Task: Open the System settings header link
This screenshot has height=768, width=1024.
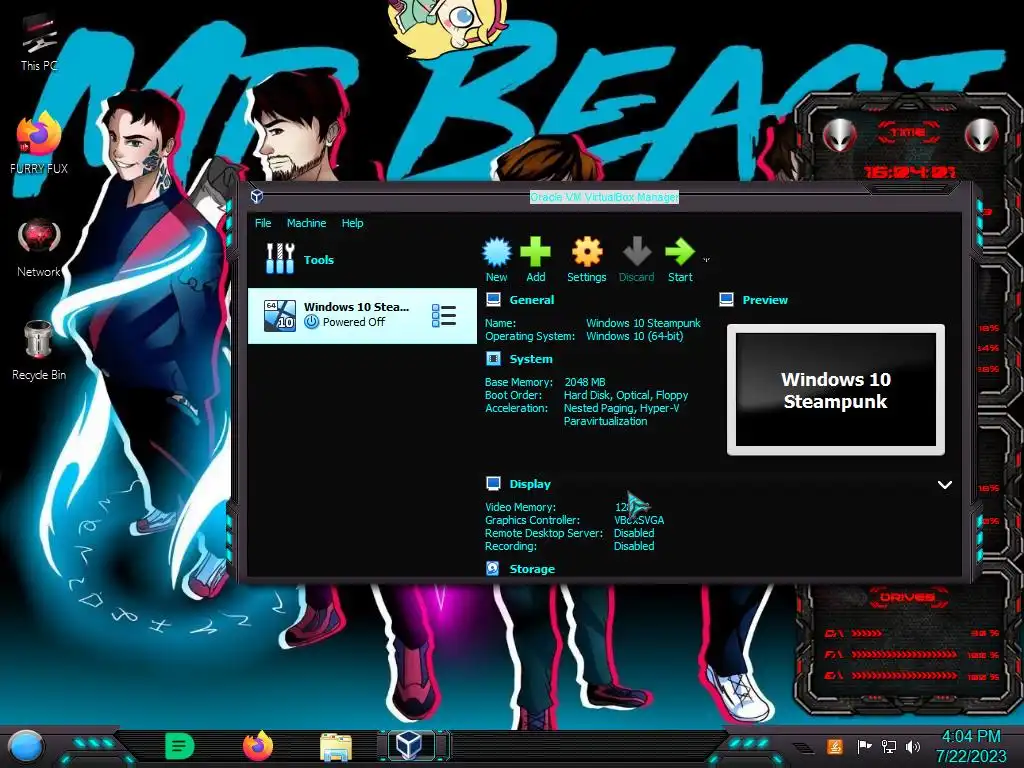Action: (x=531, y=359)
